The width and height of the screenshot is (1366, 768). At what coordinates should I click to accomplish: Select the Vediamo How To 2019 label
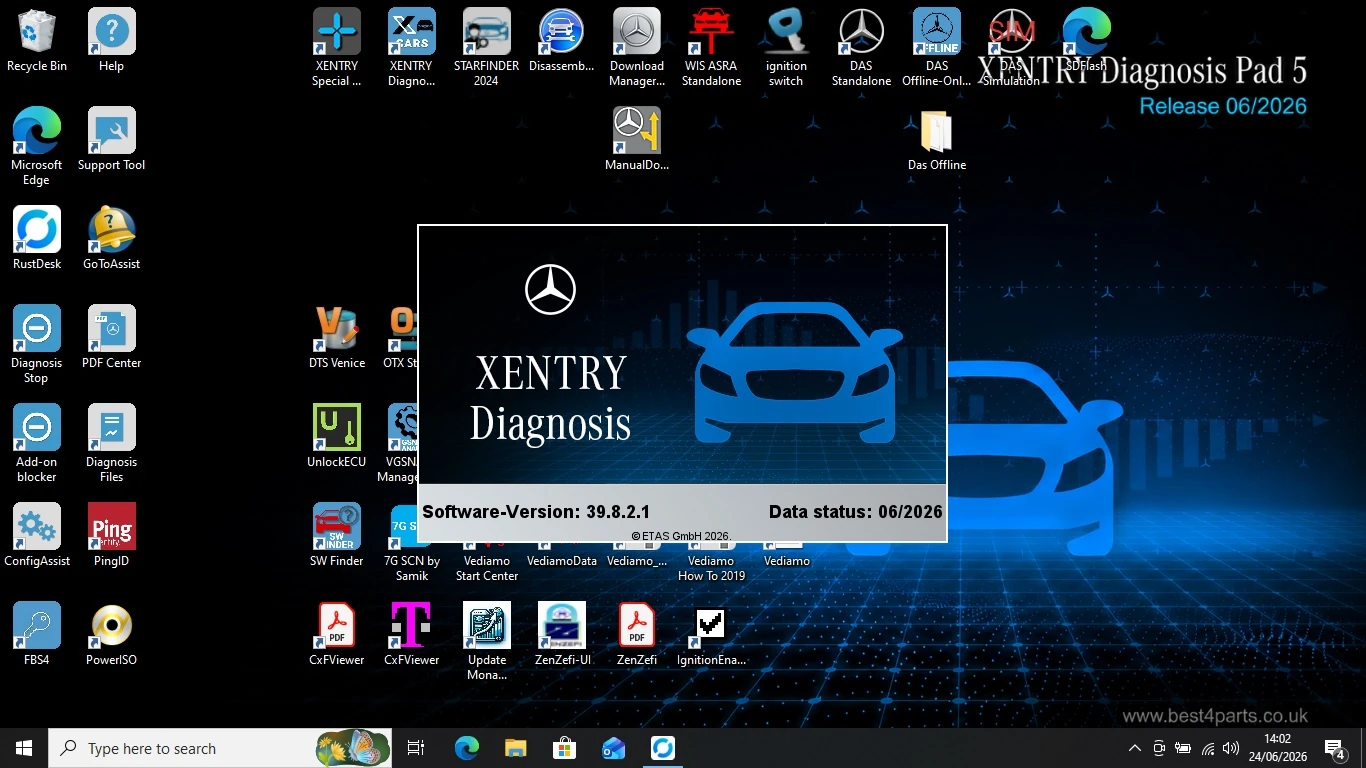tap(712, 568)
